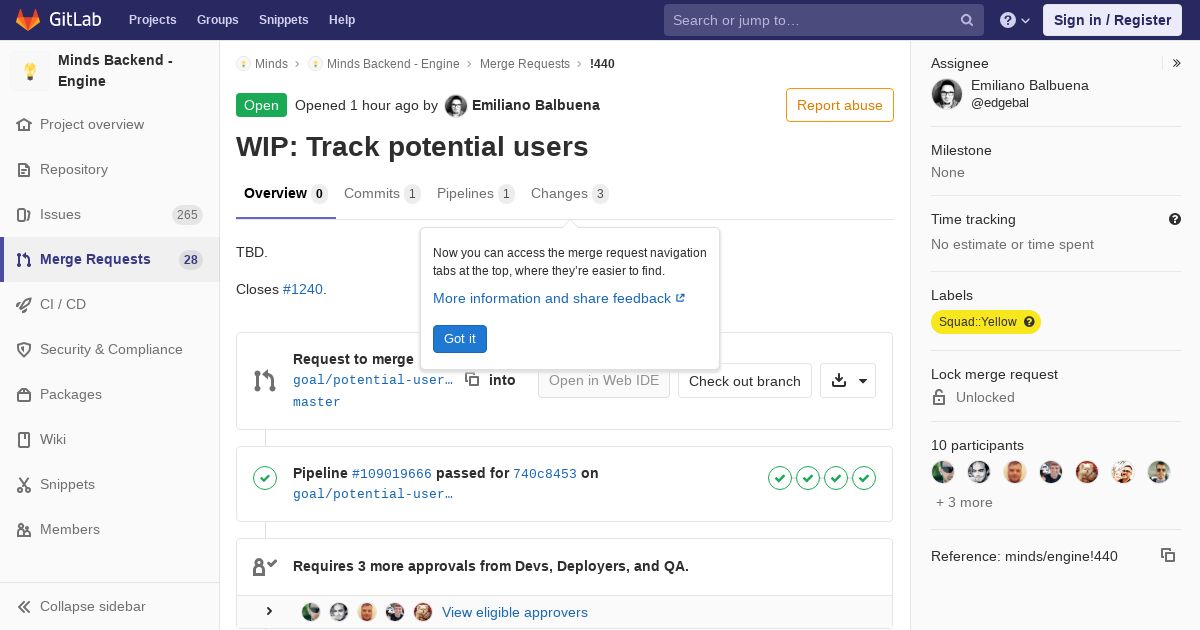Open More information and share feedback link
The width and height of the screenshot is (1200, 630).
pyautogui.click(x=559, y=298)
